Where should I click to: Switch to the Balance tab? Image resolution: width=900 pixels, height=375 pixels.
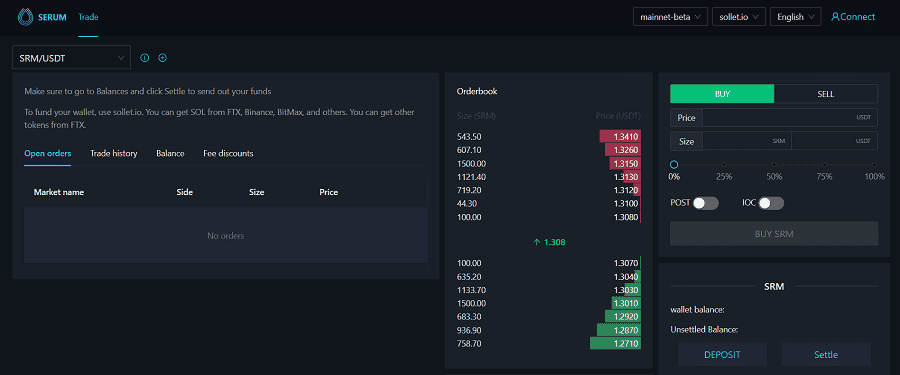(170, 153)
